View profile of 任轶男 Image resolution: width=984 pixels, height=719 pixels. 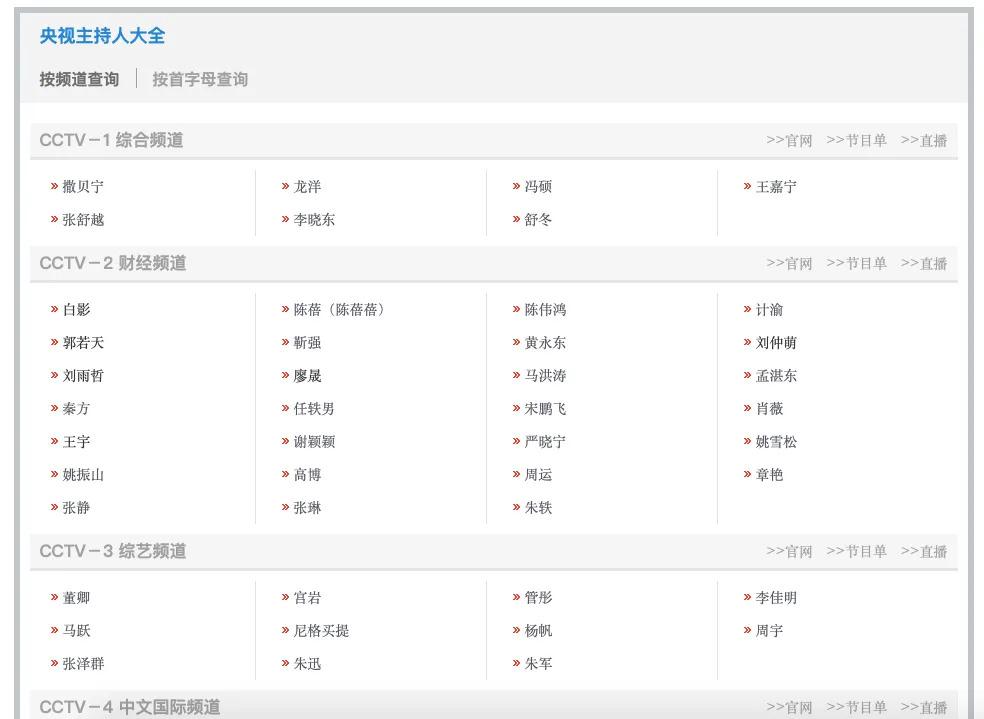click(314, 408)
